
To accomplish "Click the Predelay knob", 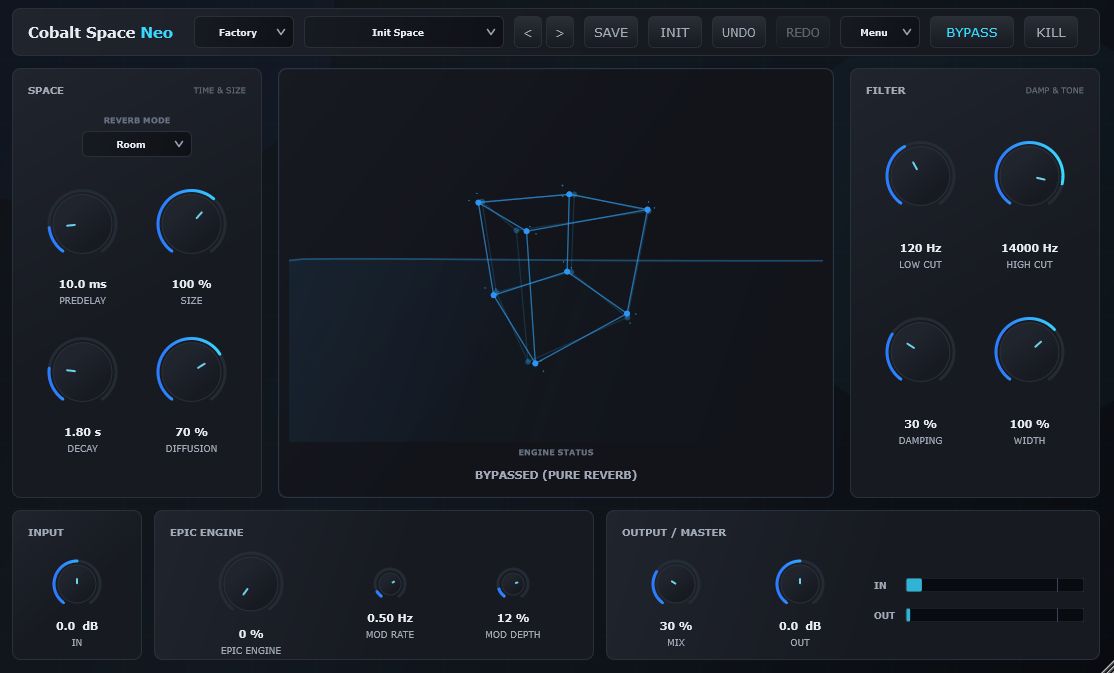I will [82, 224].
